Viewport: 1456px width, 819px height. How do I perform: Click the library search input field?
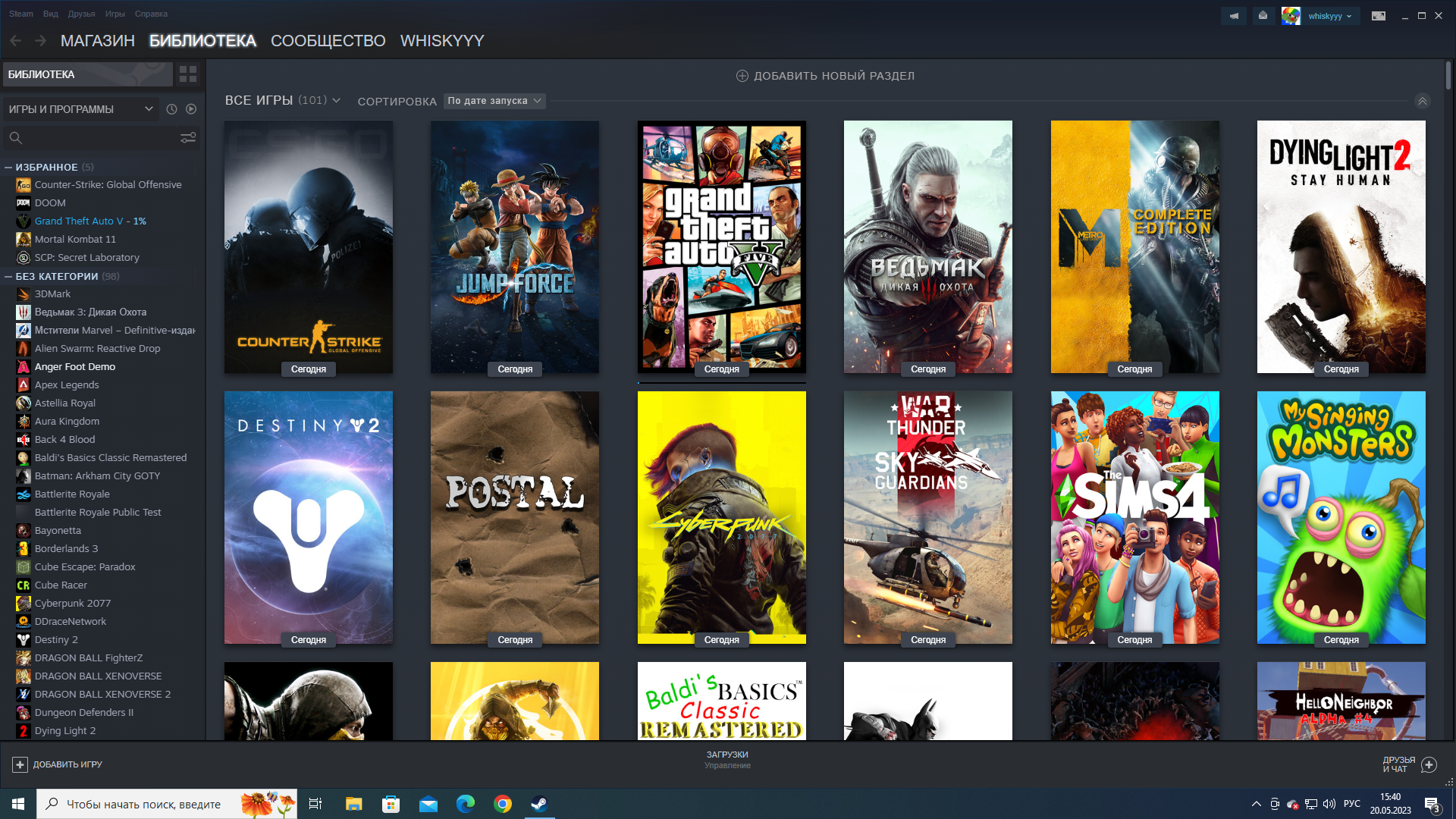coord(101,137)
